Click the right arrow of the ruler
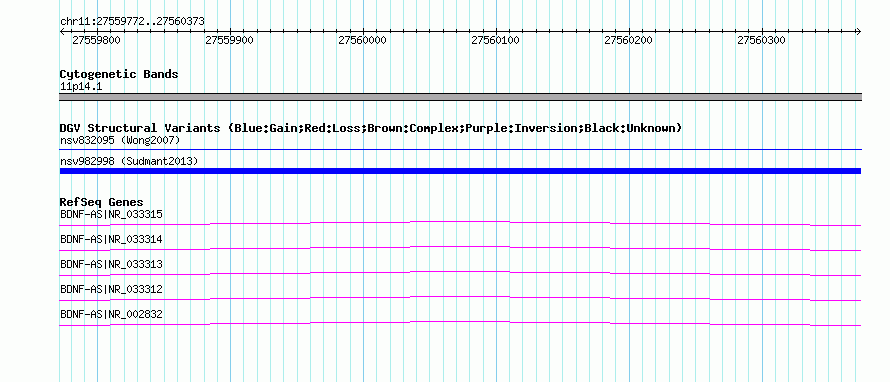Screen dimensions: 890x382 coord(859,31)
